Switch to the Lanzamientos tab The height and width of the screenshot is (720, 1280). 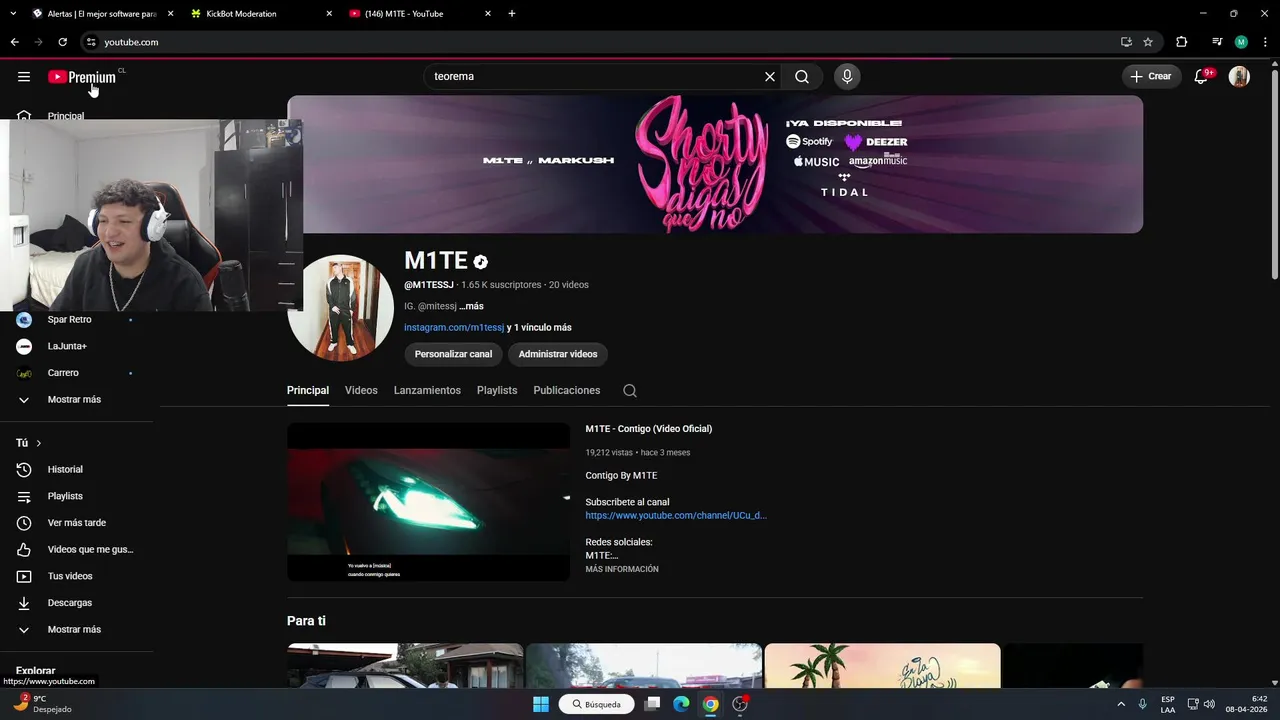pos(427,390)
